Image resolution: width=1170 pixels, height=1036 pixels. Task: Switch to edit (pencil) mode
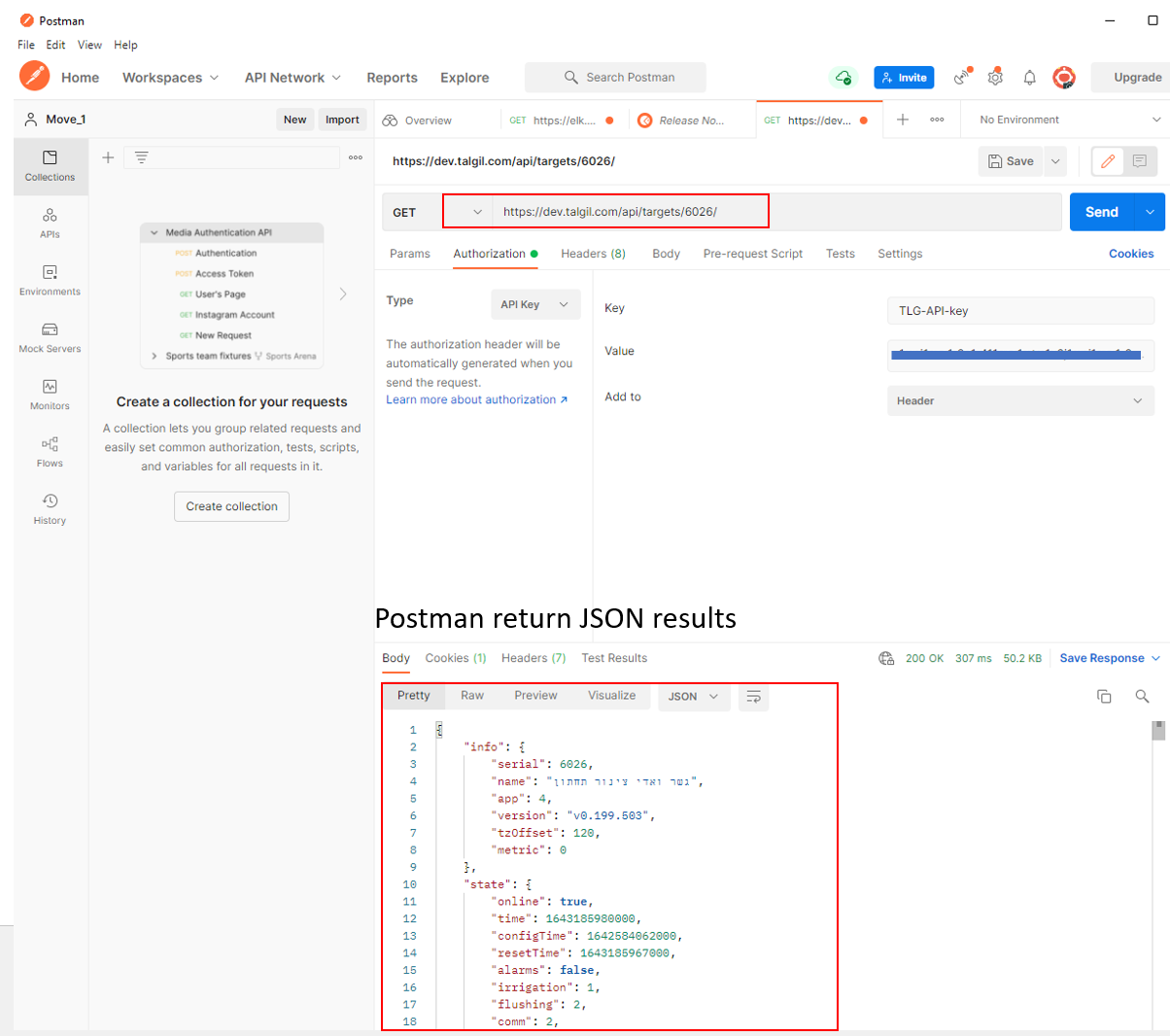(1108, 161)
